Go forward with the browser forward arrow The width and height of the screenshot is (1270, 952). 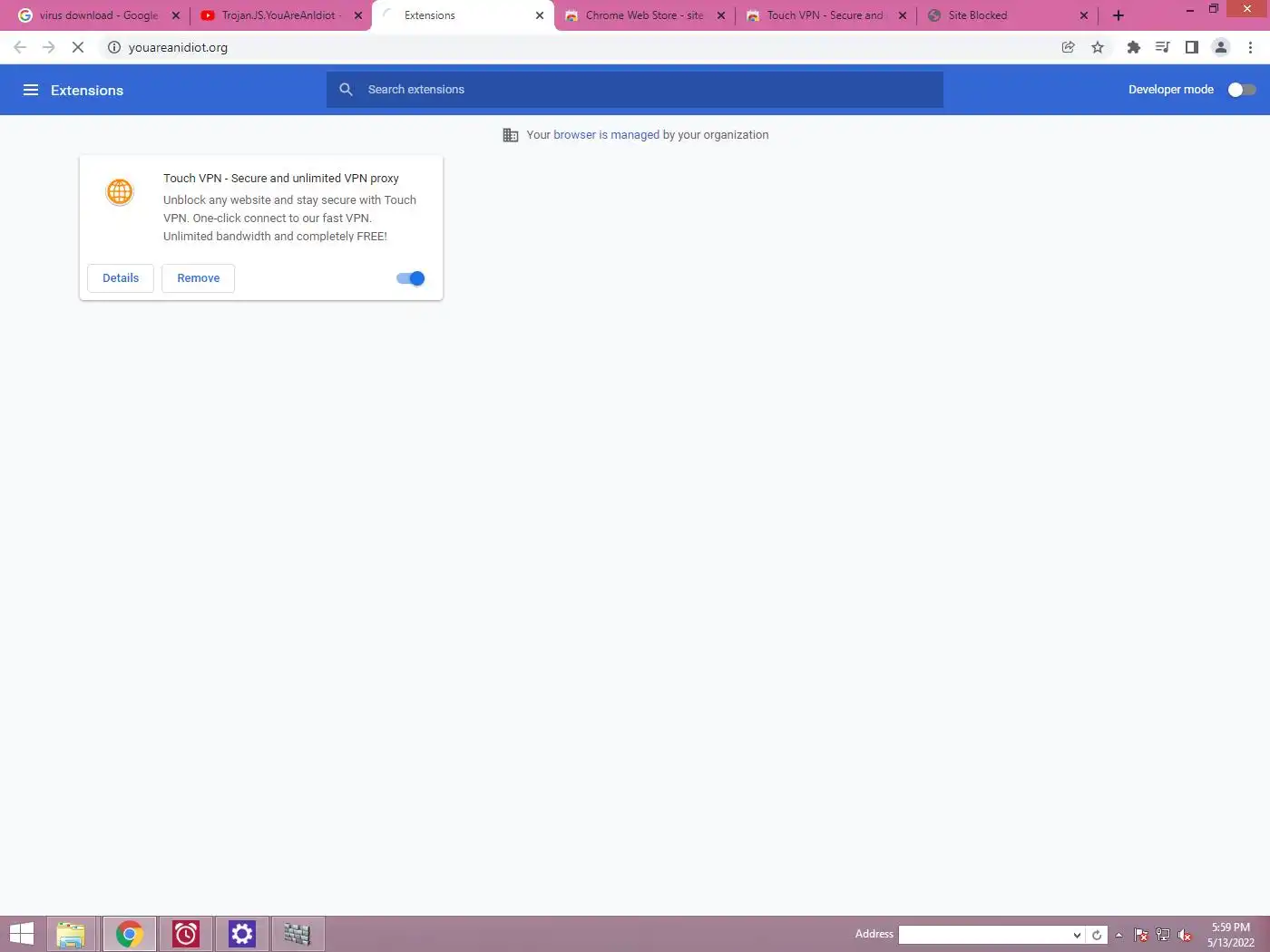[49, 47]
